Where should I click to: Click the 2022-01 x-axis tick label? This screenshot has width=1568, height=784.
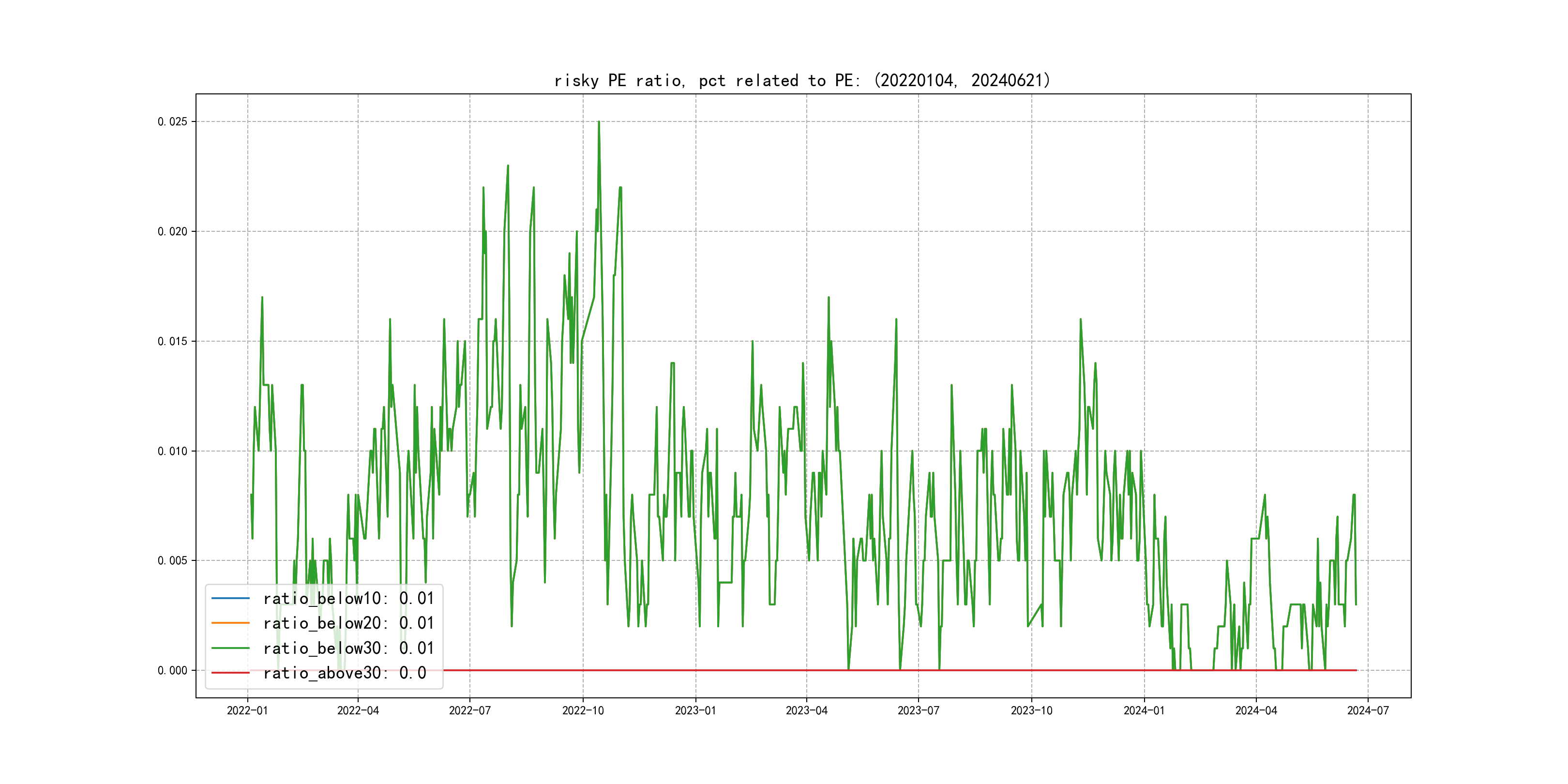[247, 710]
